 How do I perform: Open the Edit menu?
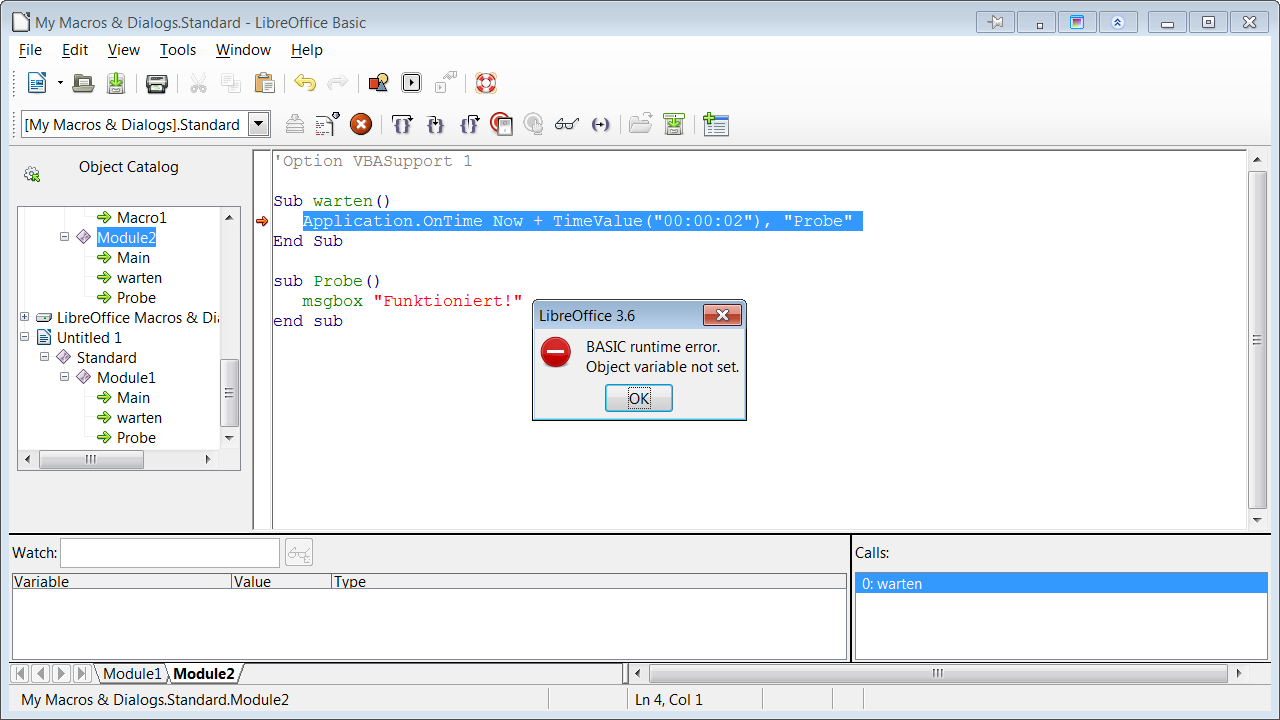pyautogui.click(x=75, y=49)
